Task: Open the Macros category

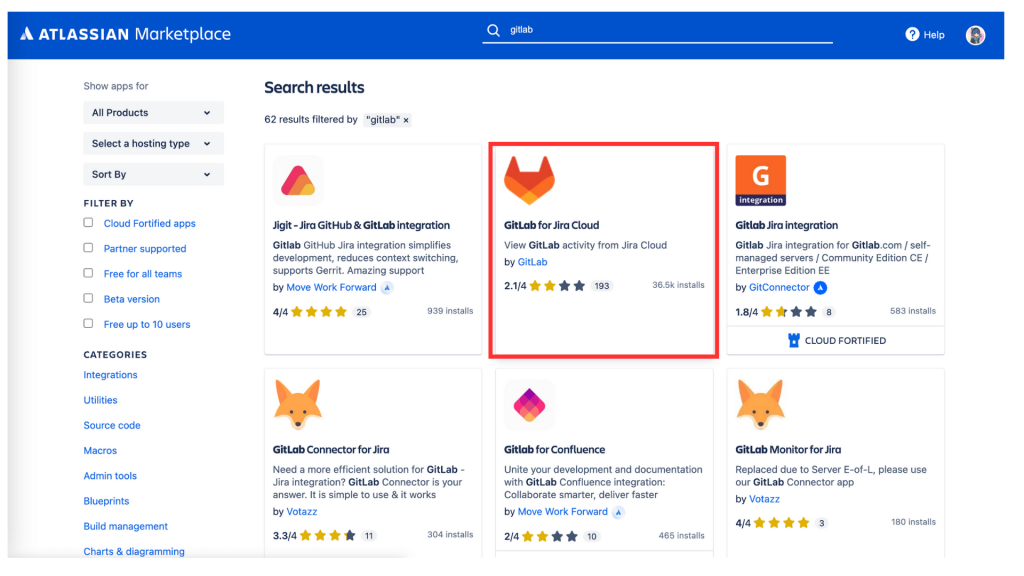Action: coord(100,451)
